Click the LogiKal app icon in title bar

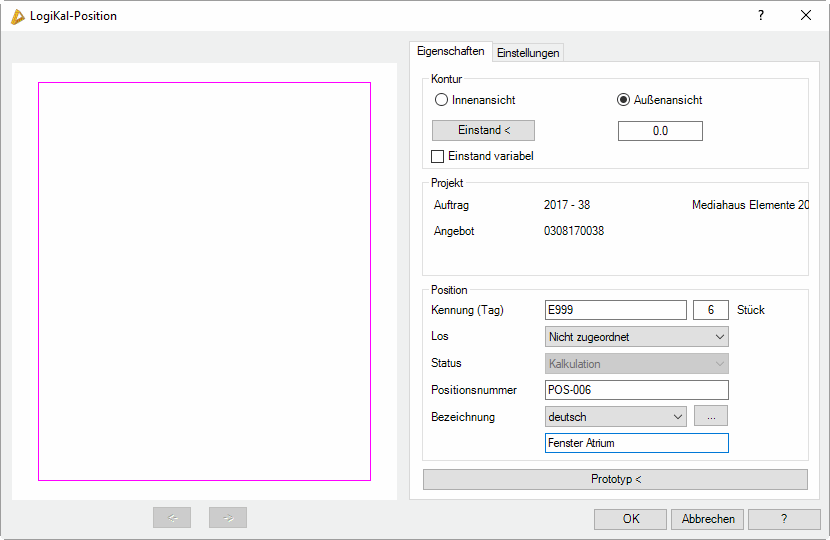[x=17, y=16]
